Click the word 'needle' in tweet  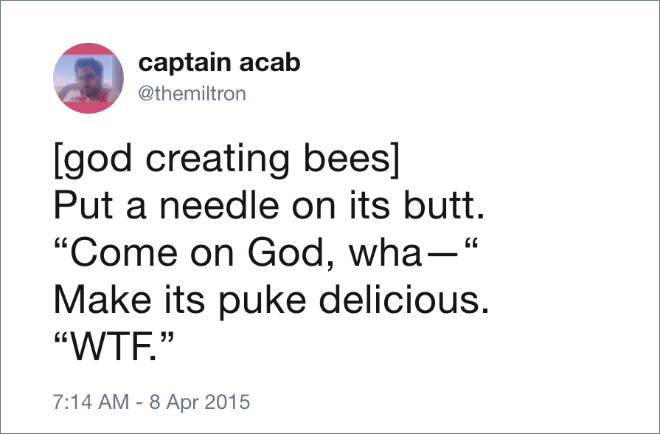click(219, 206)
